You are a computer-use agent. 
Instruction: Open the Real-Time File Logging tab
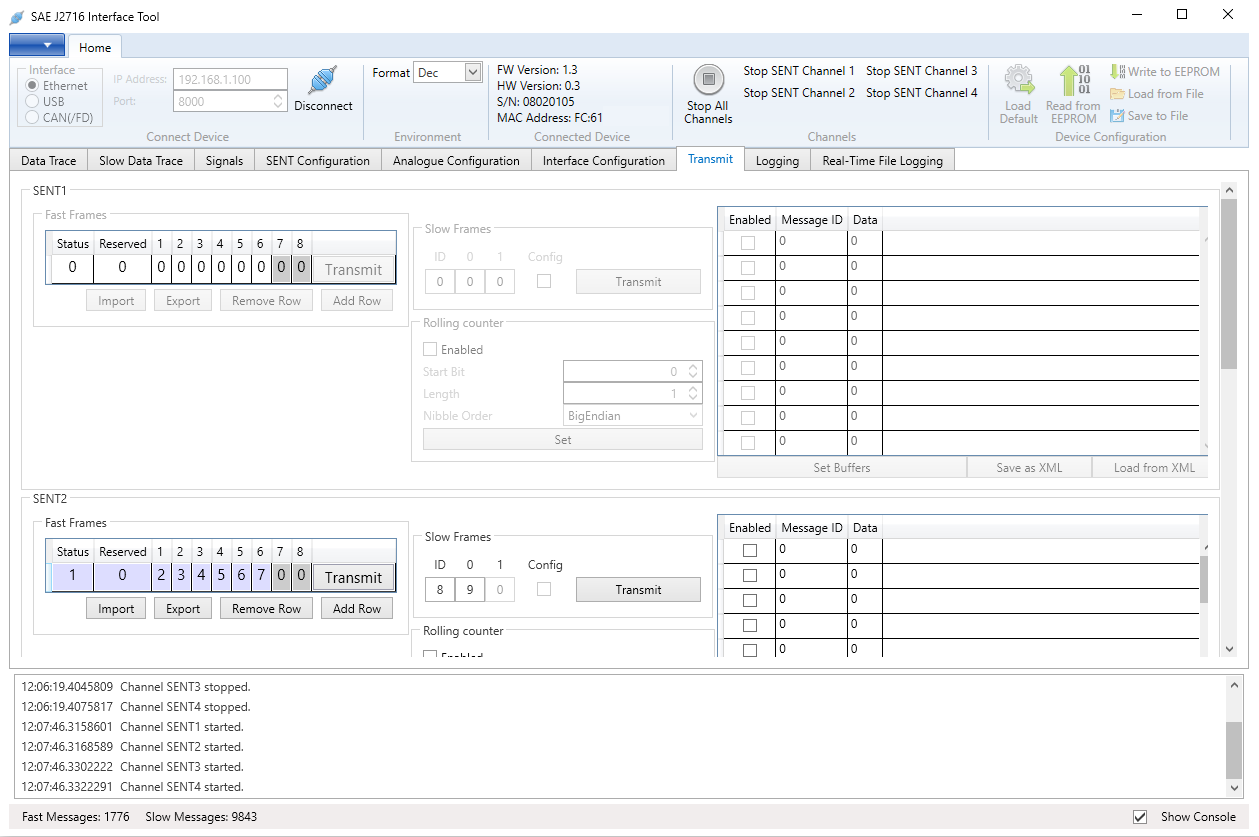point(882,160)
